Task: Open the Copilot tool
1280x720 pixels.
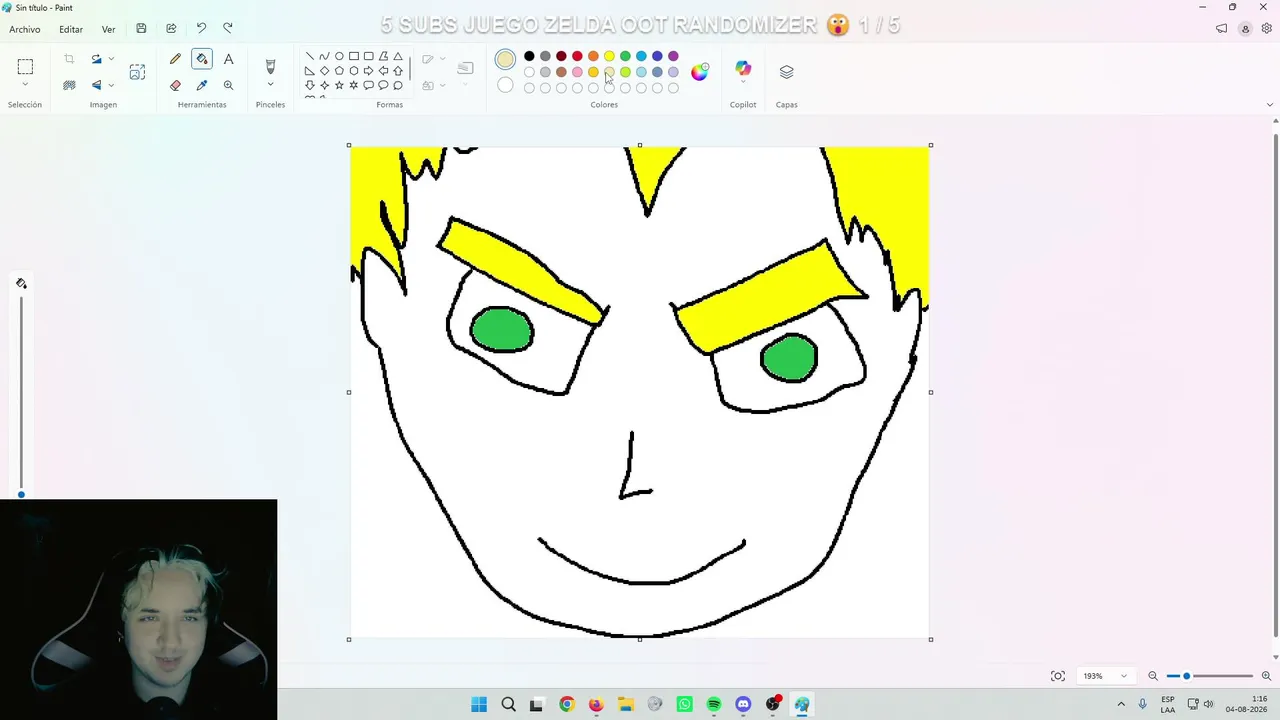Action: click(743, 68)
